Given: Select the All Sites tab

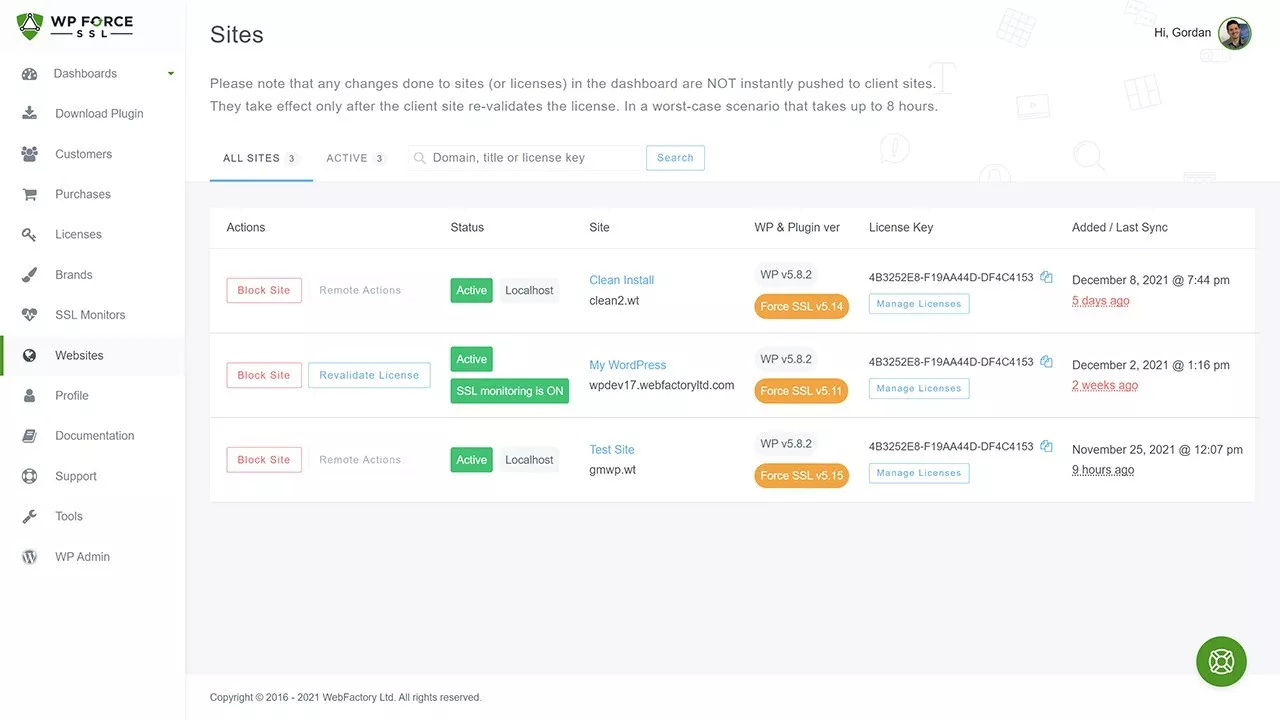Looking at the screenshot, I should 260,158.
